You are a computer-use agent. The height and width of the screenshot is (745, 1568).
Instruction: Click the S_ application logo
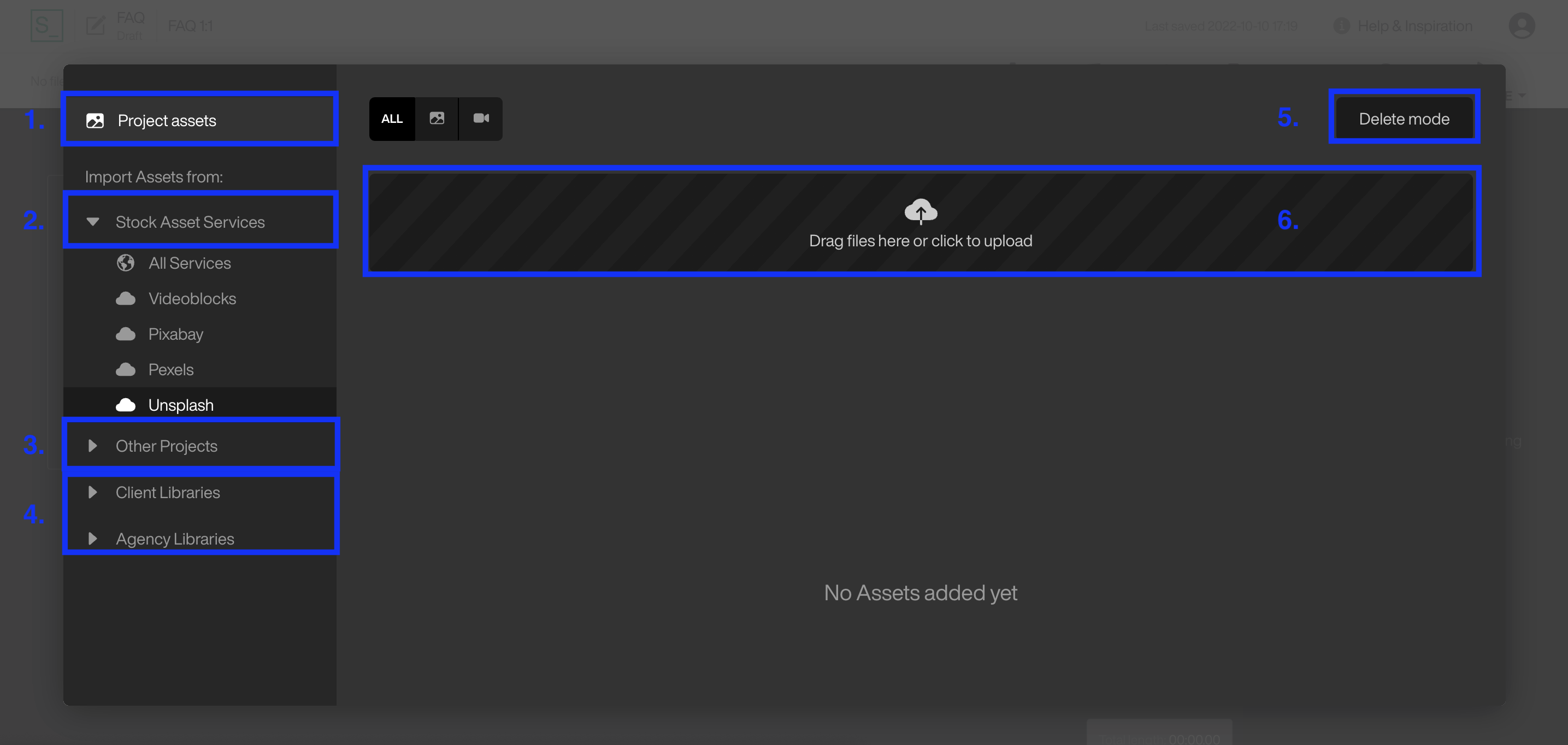[x=48, y=26]
